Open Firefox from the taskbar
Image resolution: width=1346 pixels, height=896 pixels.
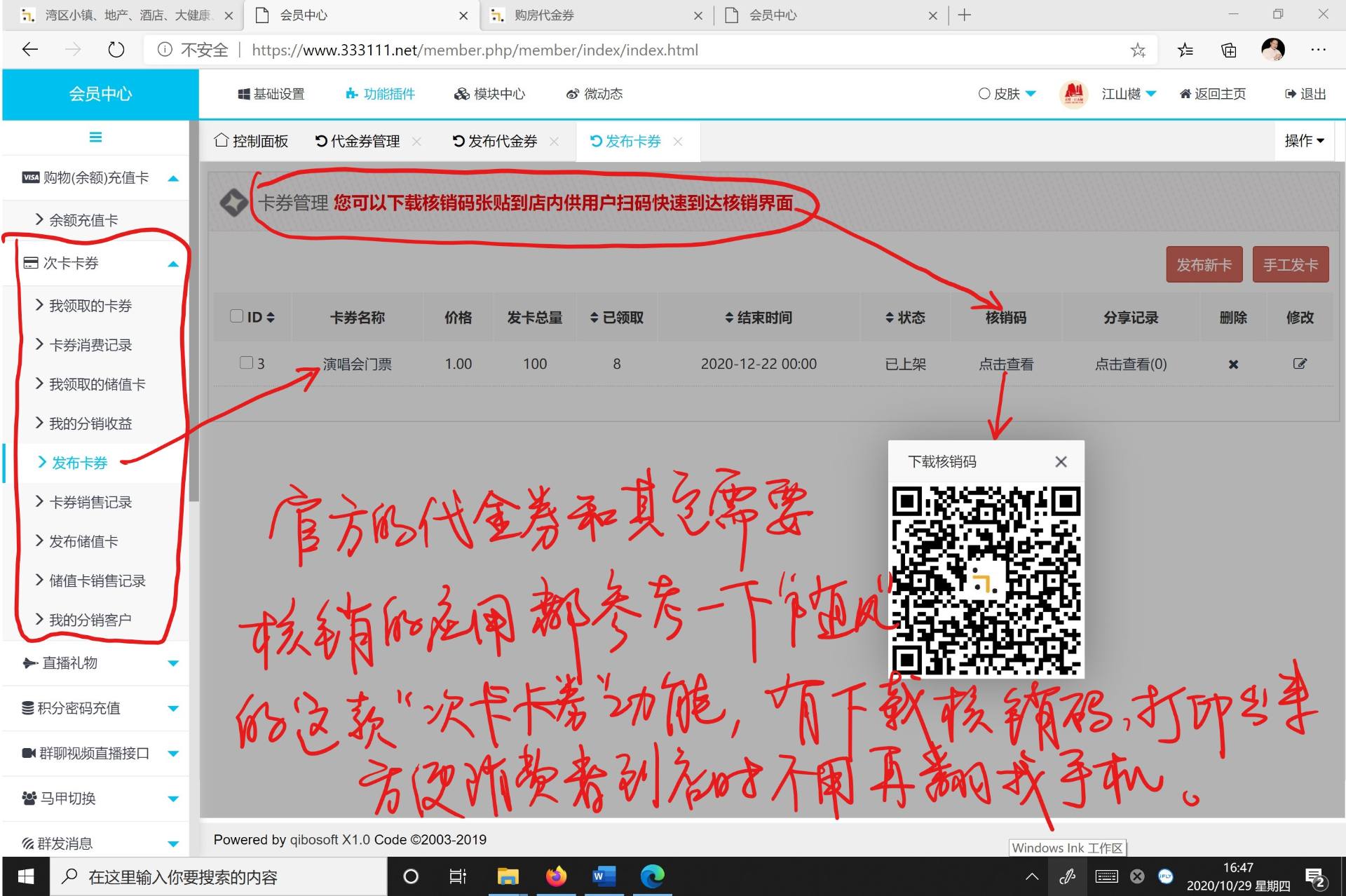pyautogui.click(x=556, y=876)
